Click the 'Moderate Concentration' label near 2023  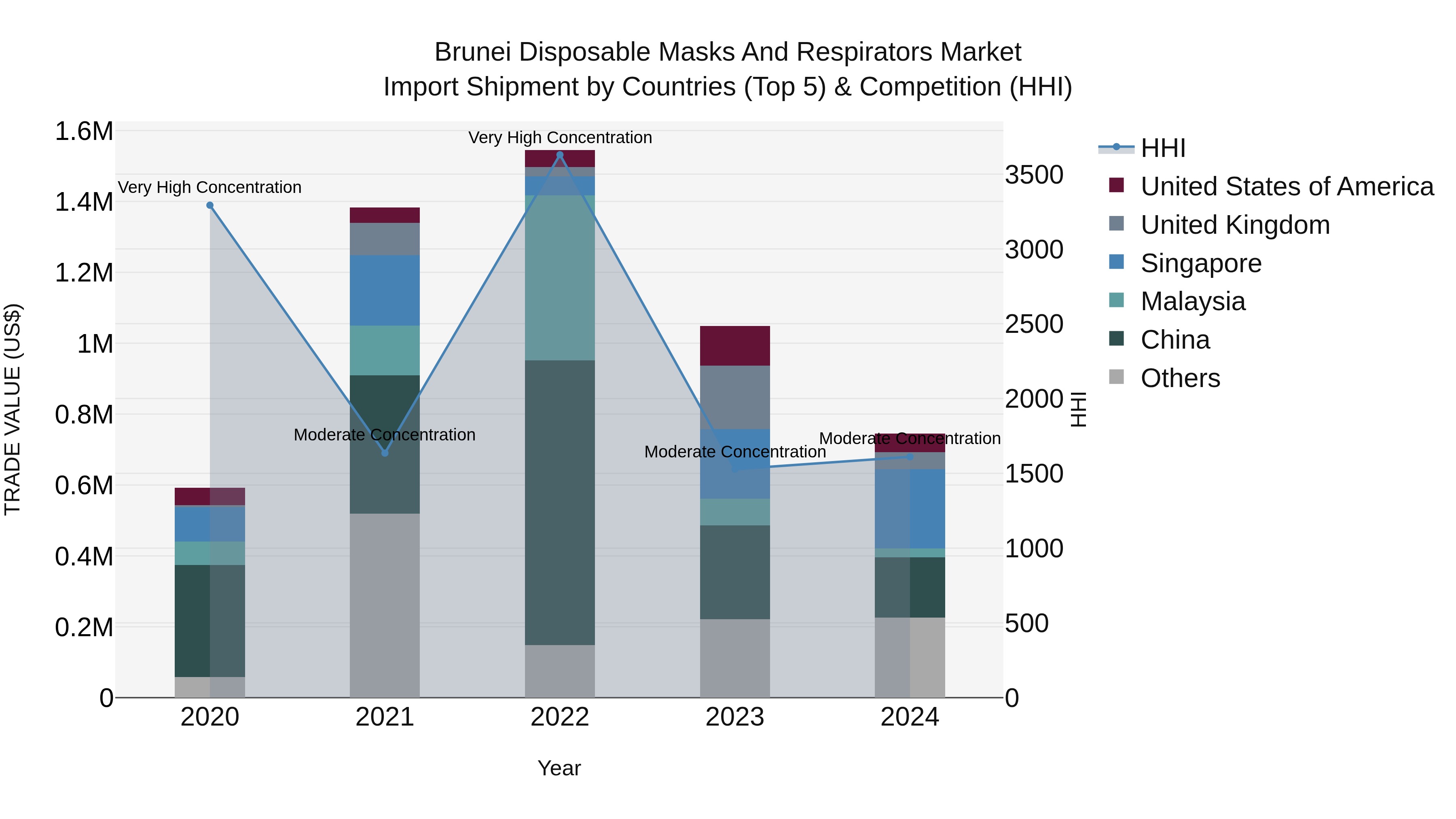[x=735, y=452]
